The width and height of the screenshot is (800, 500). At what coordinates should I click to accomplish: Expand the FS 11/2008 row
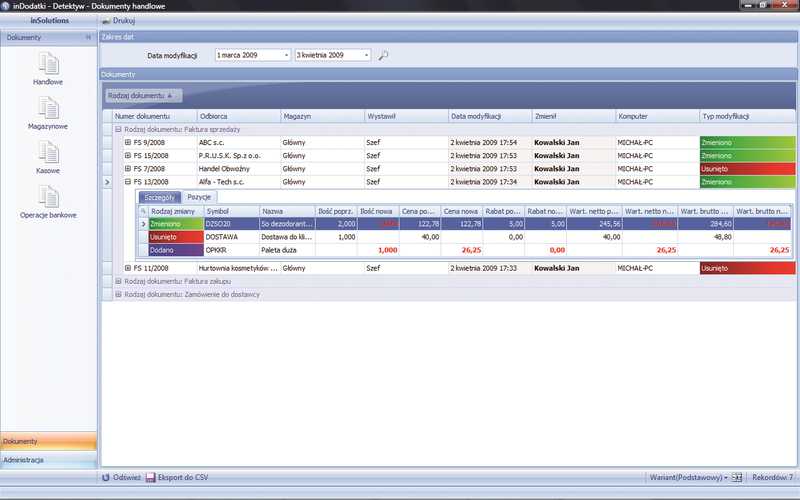pyautogui.click(x=128, y=268)
